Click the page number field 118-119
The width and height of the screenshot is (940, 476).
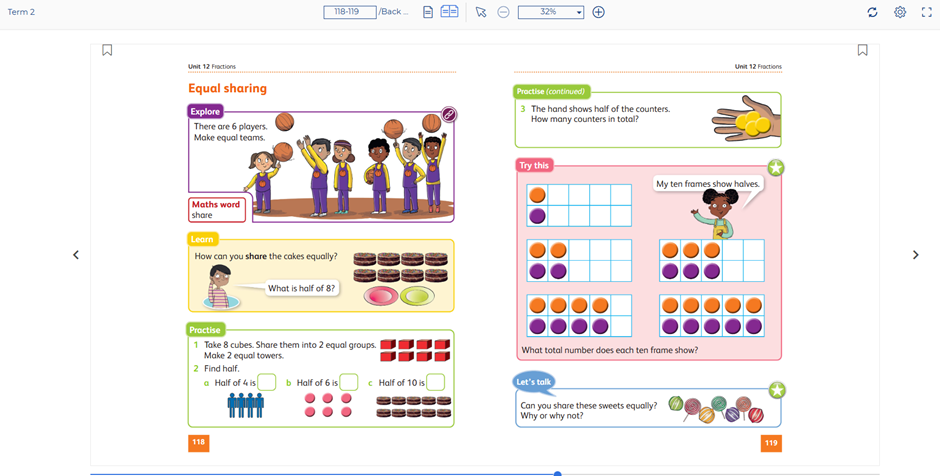(x=349, y=12)
